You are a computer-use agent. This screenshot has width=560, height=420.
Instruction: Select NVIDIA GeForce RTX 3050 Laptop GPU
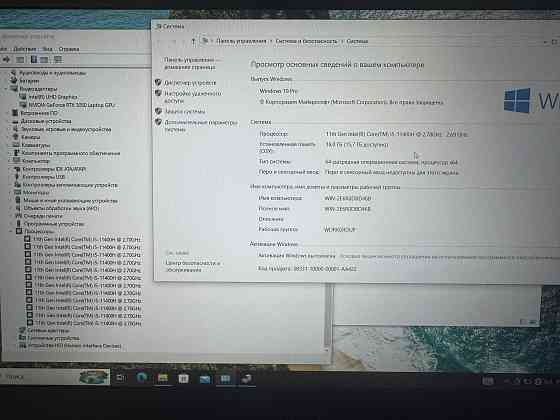(72, 105)
